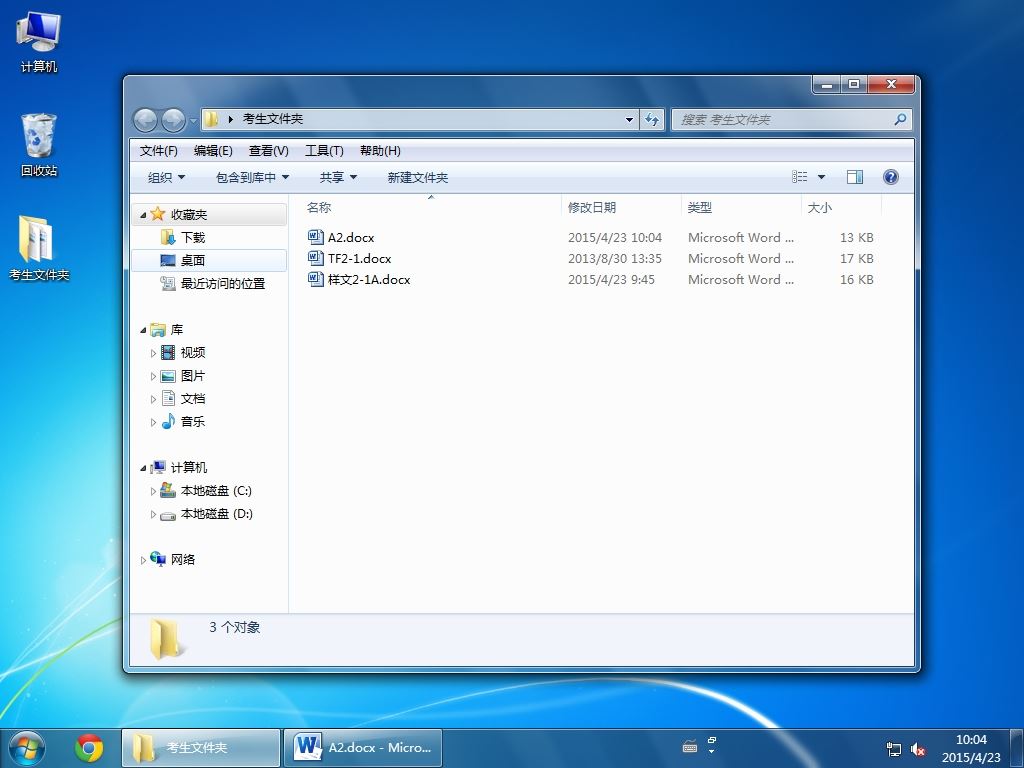Launch Chrome from the taskbar

pyautogui.click(x=89, y=748)
